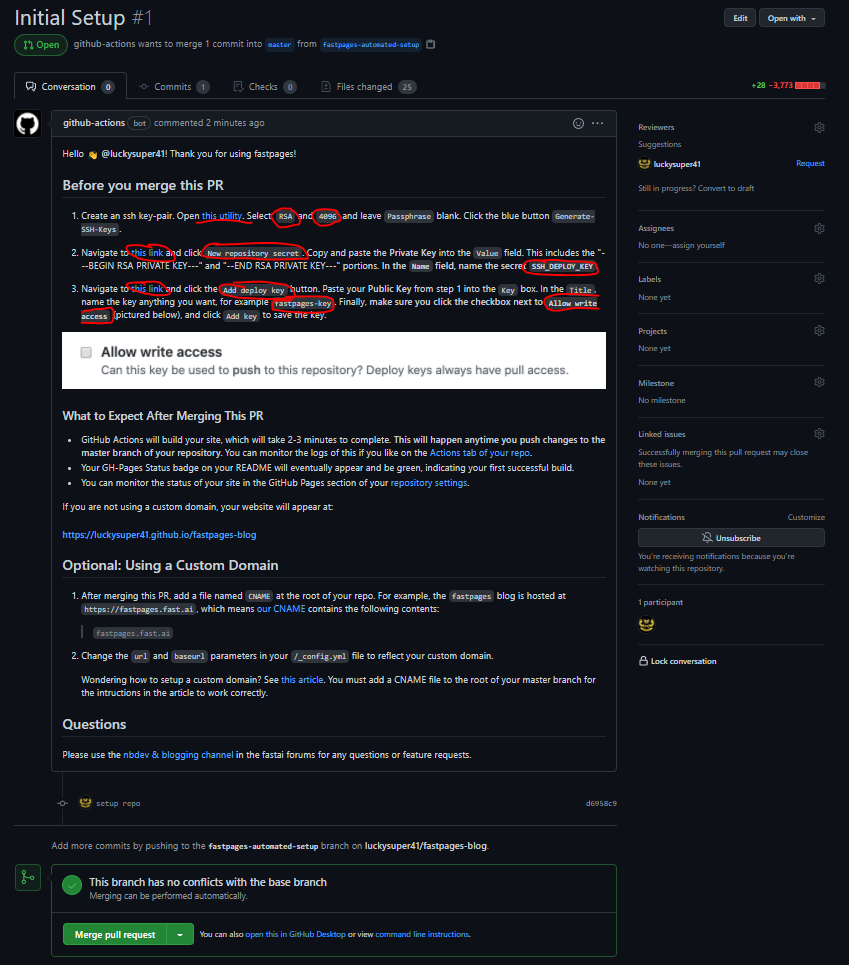Screen dimensions: 849x965
Task: Open 'this link' in step 3
Action: tap(147, 289)
